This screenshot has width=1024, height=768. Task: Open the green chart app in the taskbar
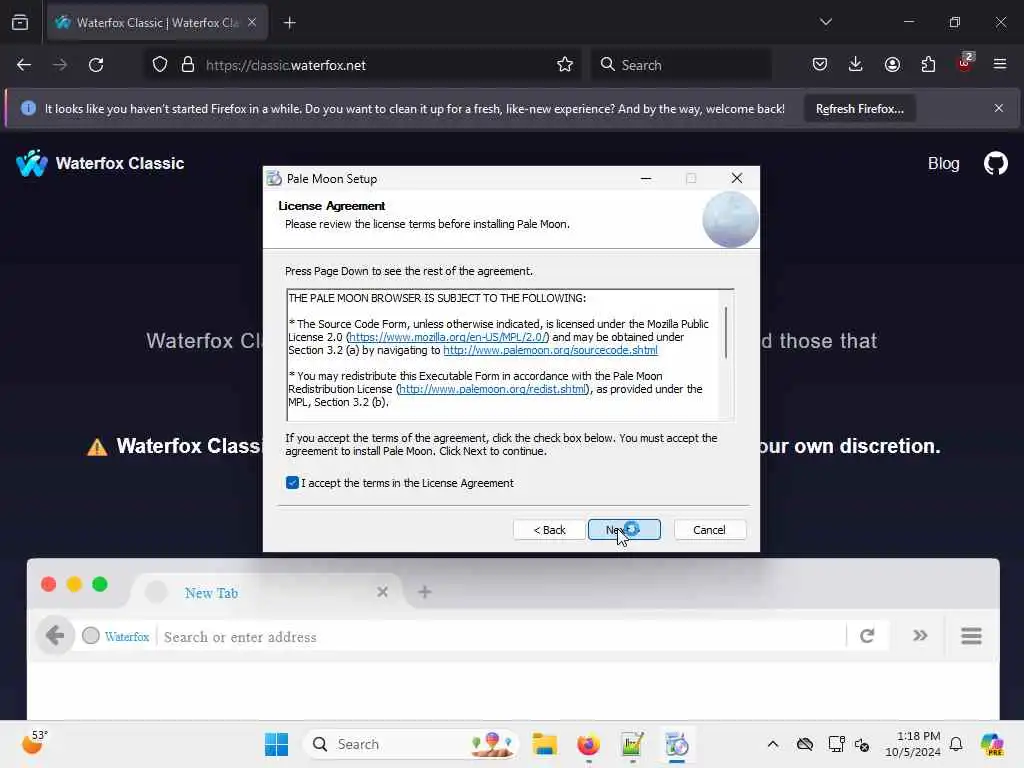coord(632,744)
